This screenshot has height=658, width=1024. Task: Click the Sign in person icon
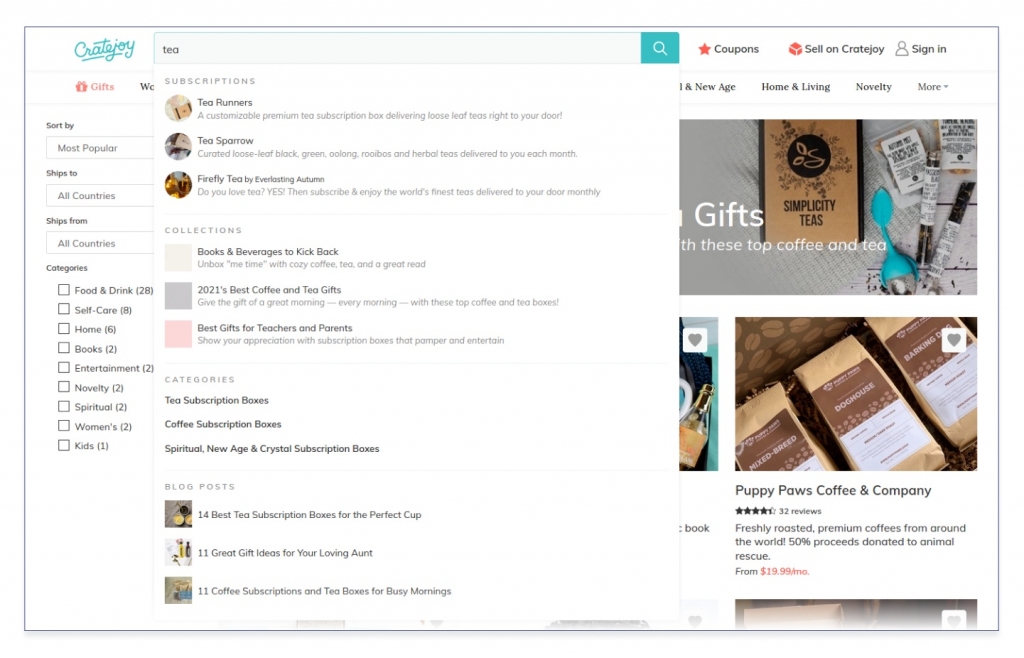901,49
